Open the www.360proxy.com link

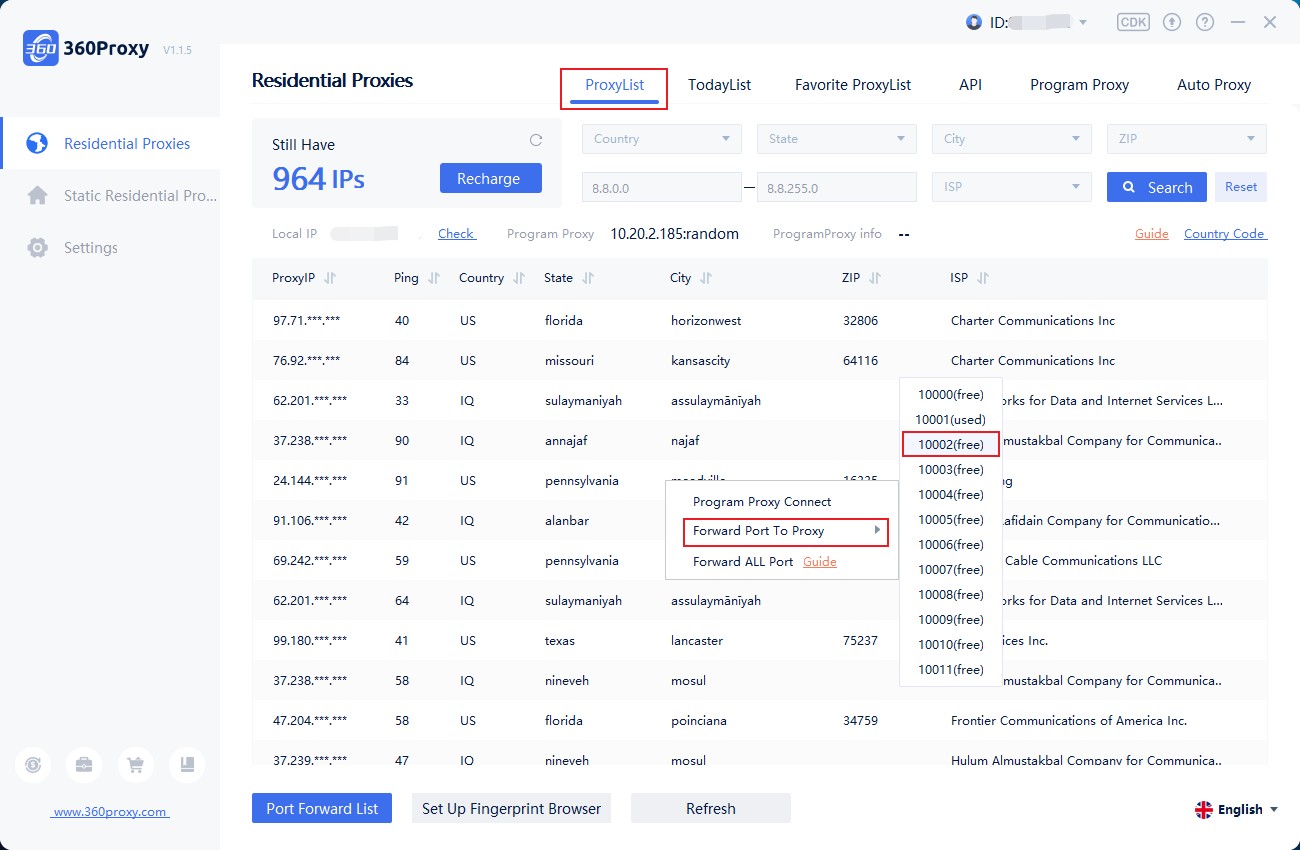(x=110, y=812)
